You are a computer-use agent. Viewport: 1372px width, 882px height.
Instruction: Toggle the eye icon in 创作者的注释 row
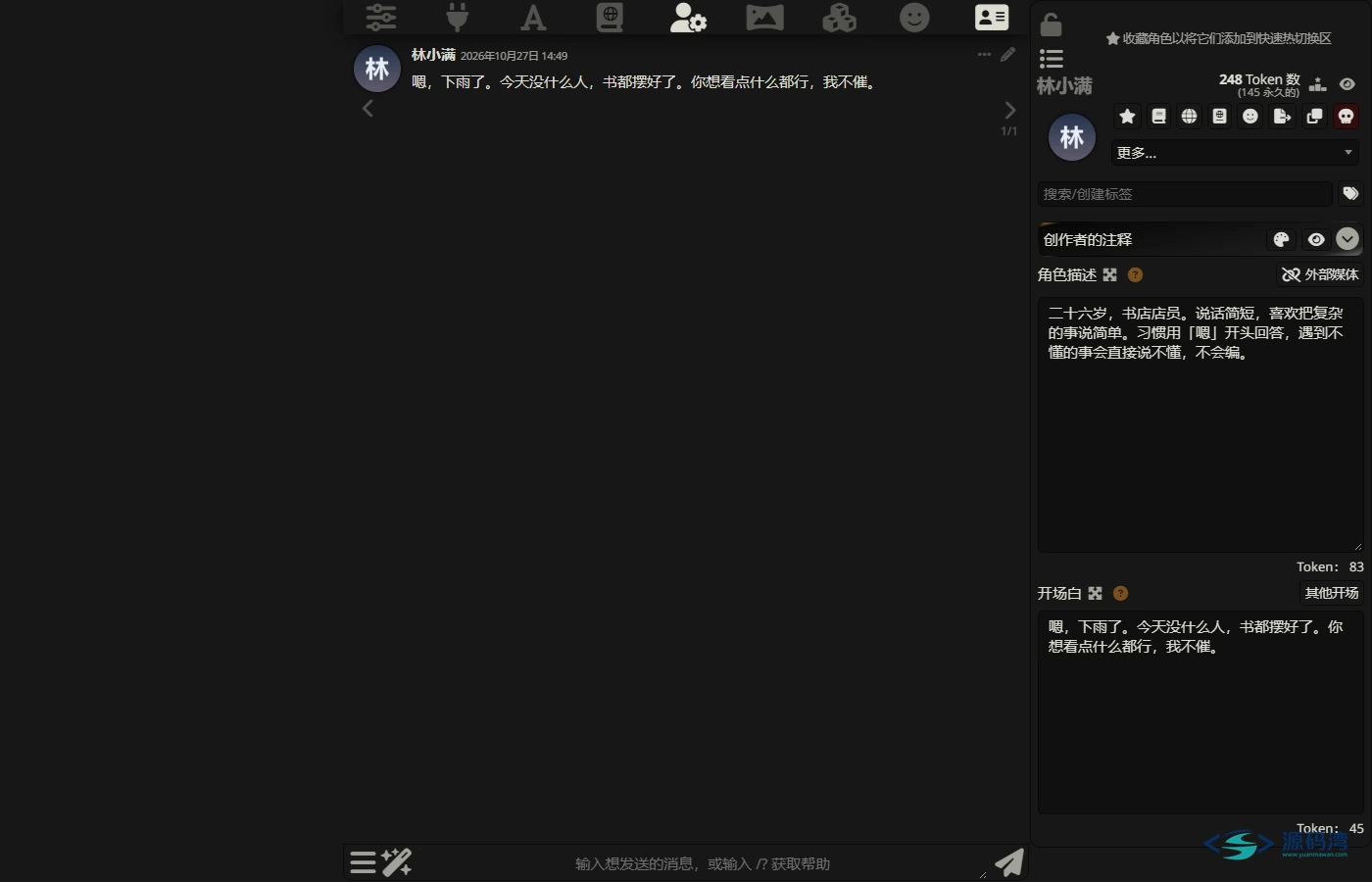[1316, 239]
